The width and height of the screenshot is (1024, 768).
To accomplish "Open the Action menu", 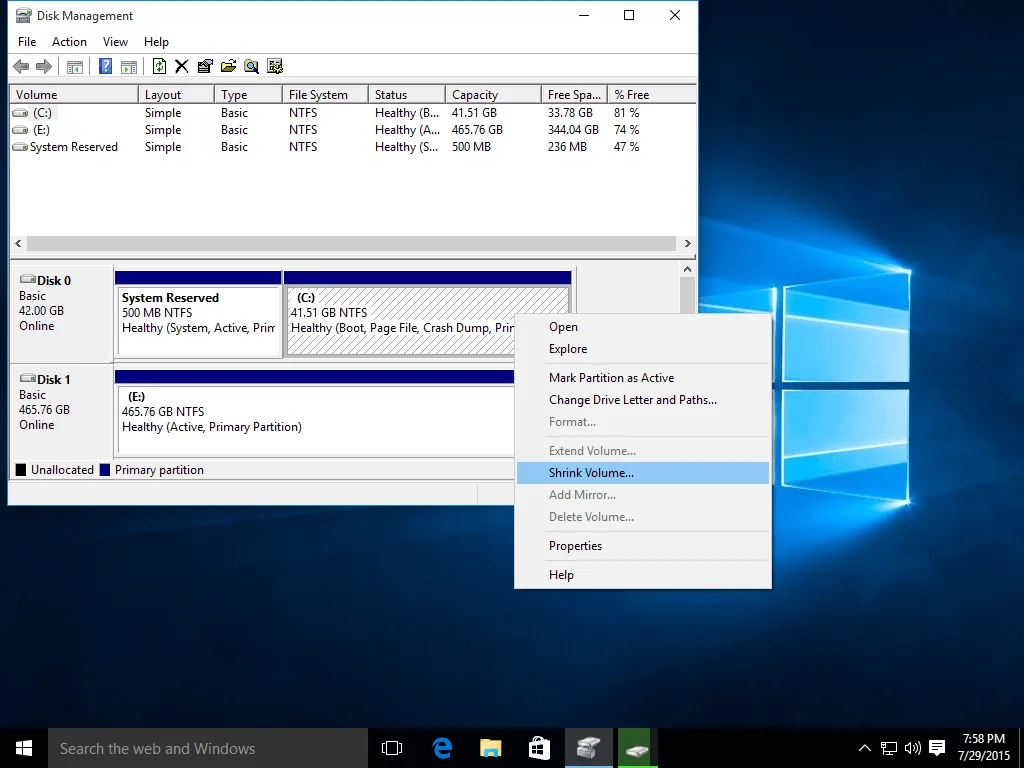I will coord(69,42).
